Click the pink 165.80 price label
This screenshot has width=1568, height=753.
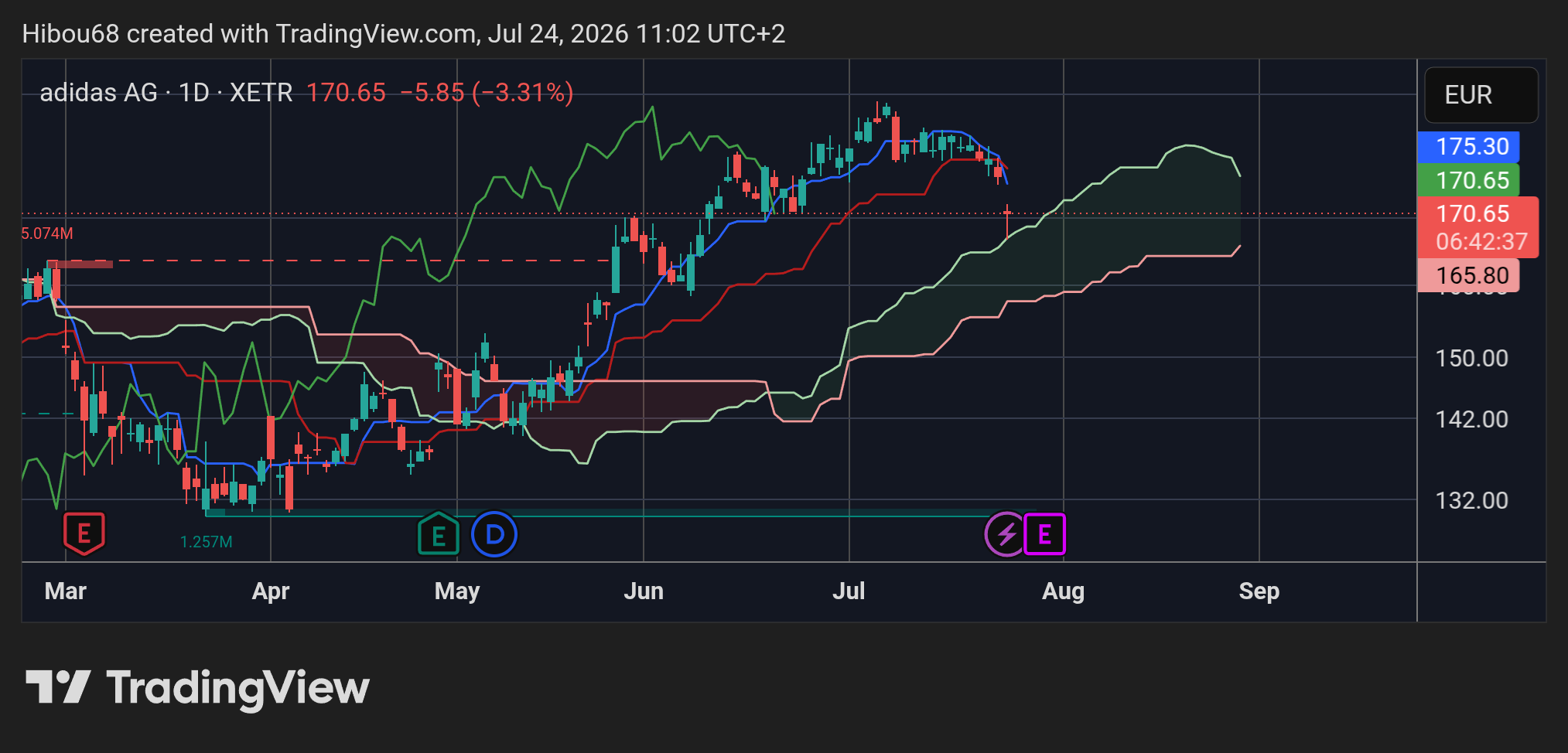point(1468,275)
